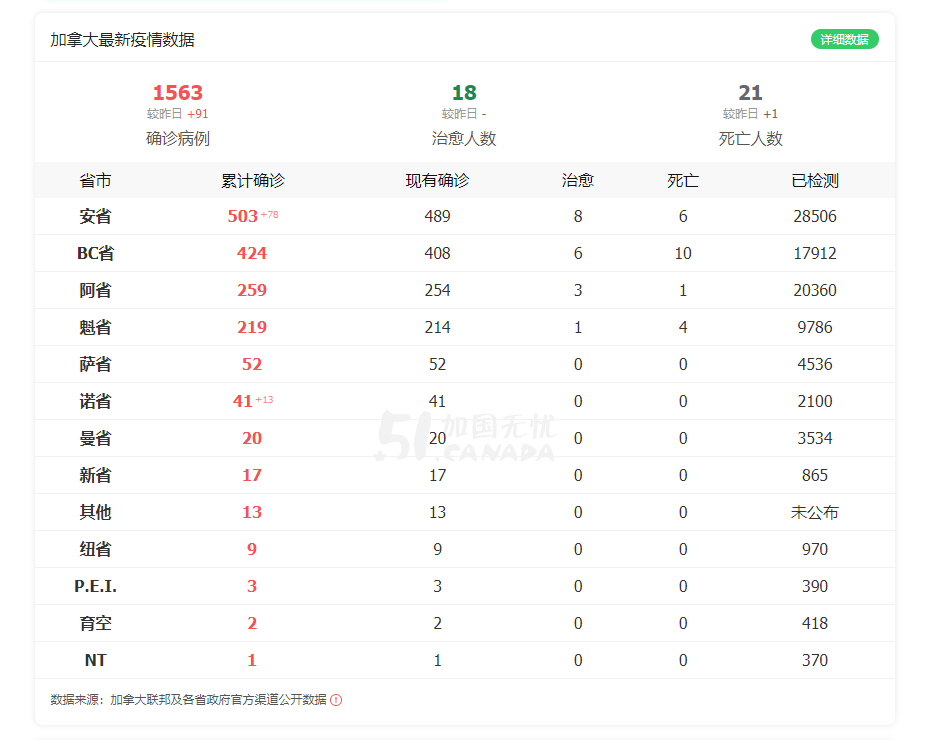The image size is (927, 740).
Task: Click the 1563 confirmed cases total
Action: point(177,93)
